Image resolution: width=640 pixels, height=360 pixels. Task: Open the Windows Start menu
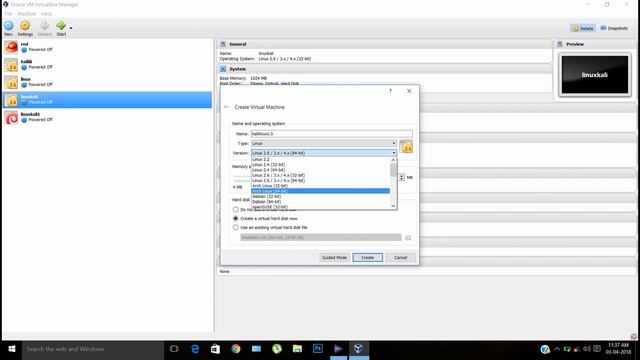tap(11, 349)
